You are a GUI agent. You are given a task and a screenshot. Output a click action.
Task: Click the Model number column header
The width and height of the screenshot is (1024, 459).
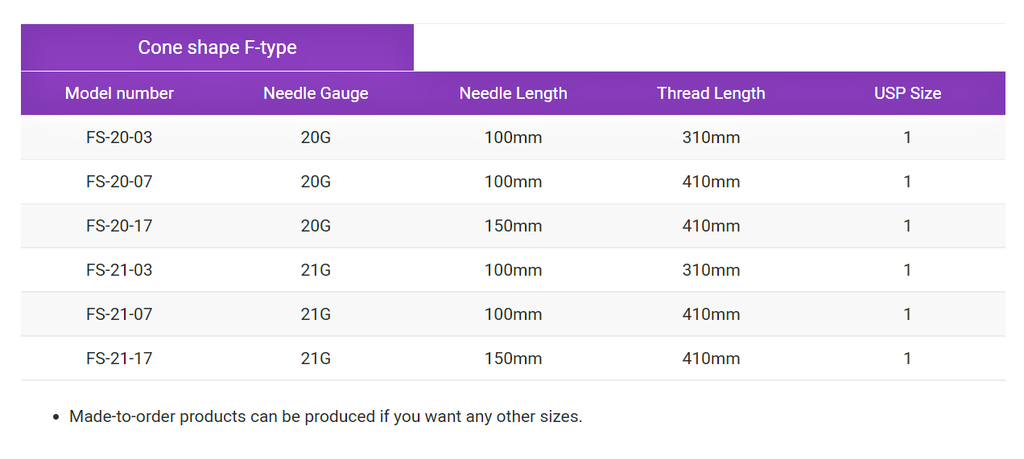coord(120,93)
